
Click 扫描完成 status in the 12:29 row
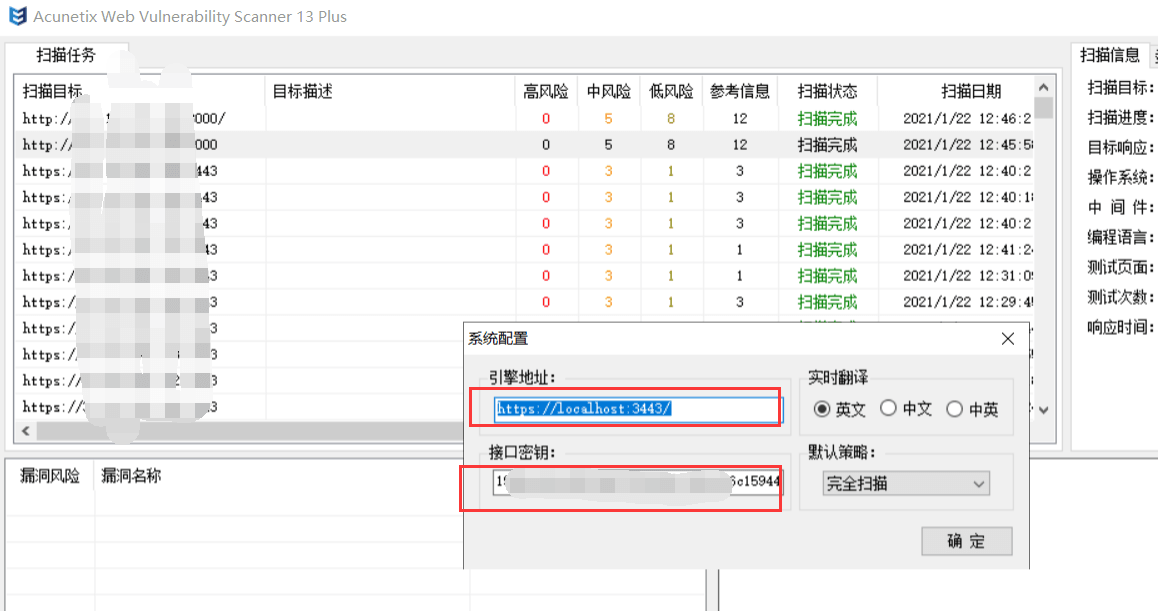(827, 302)
